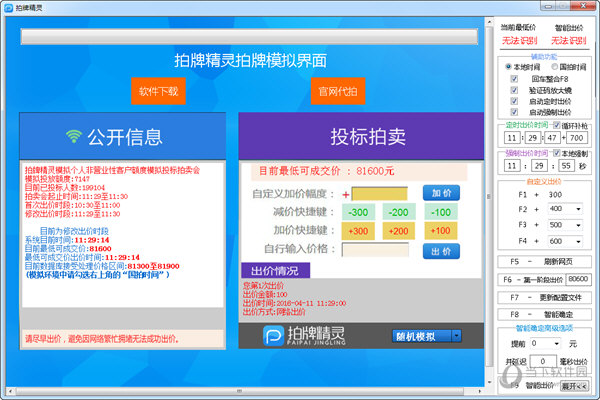Click the 加价 blue button
Image resolution: width=600 pixels, height=400 pixels.
[x=441, y=193]
